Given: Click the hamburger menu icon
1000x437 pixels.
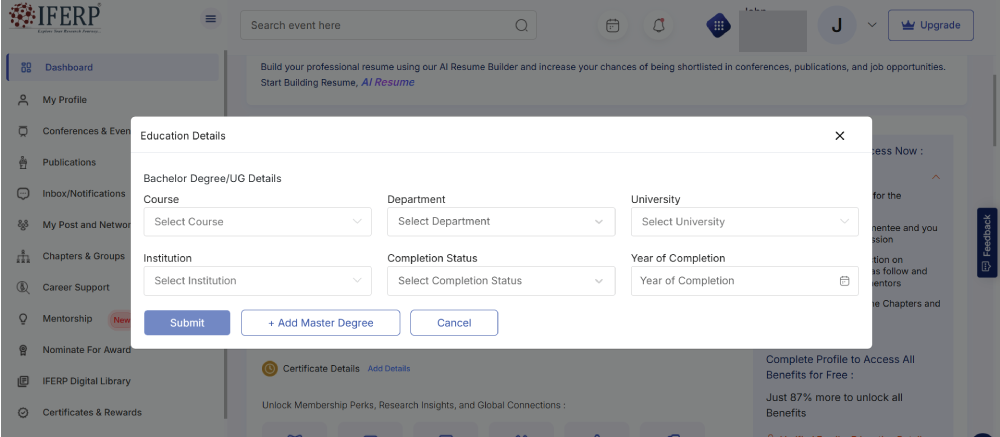Looking at the screenshot, I should pyautogui.click(x=210, y=19).
